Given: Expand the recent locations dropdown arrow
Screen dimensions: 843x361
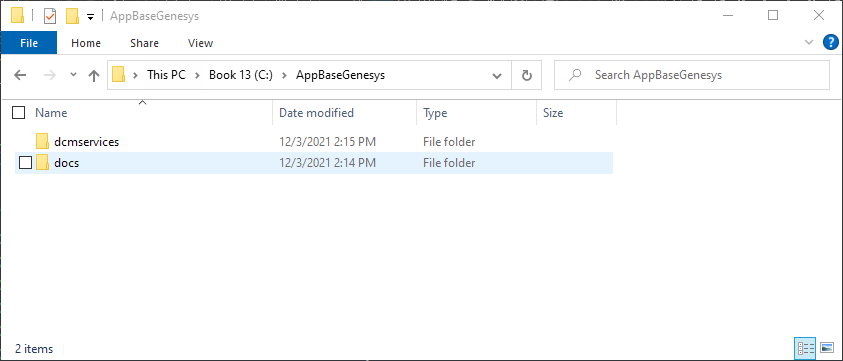Looking at the screenshot, I should click(x=74, y=75).
